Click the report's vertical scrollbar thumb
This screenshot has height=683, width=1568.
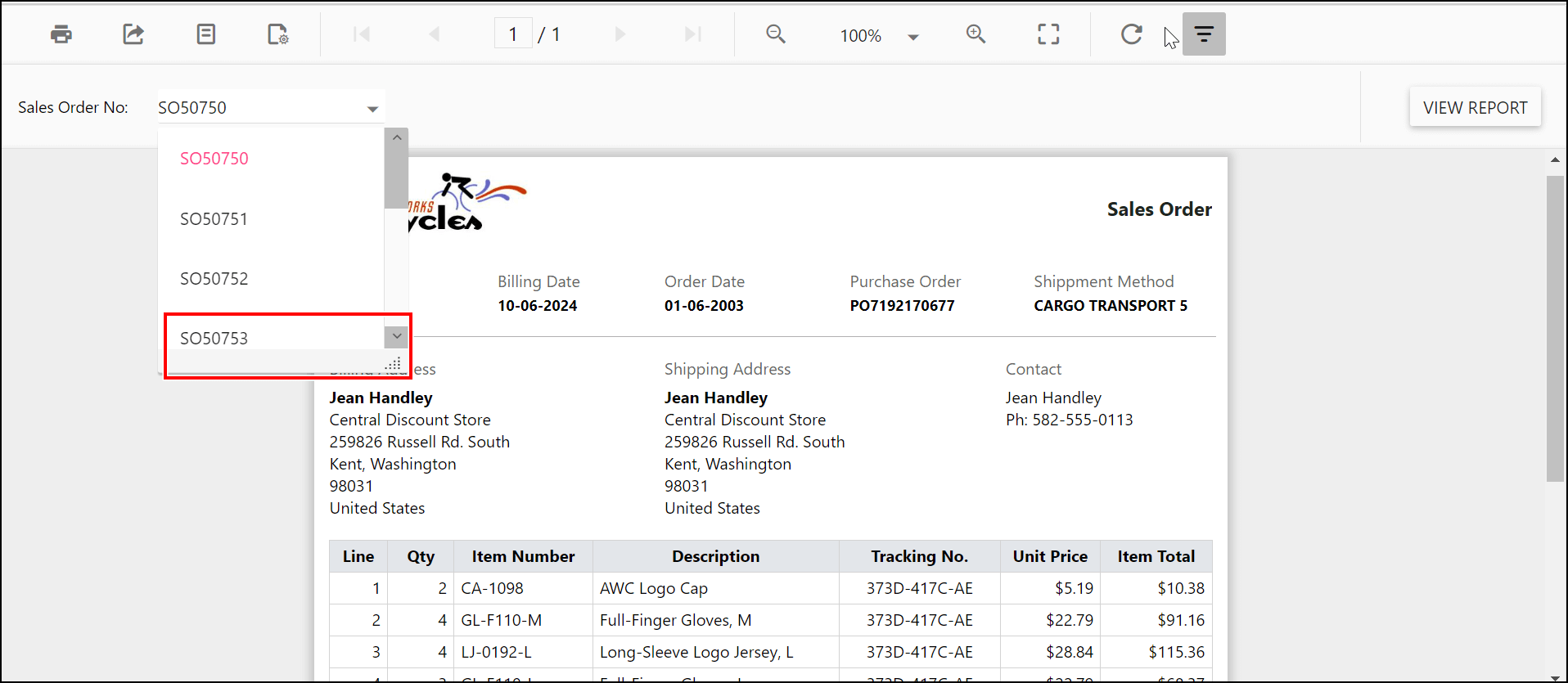click(x=1554, y=327)
